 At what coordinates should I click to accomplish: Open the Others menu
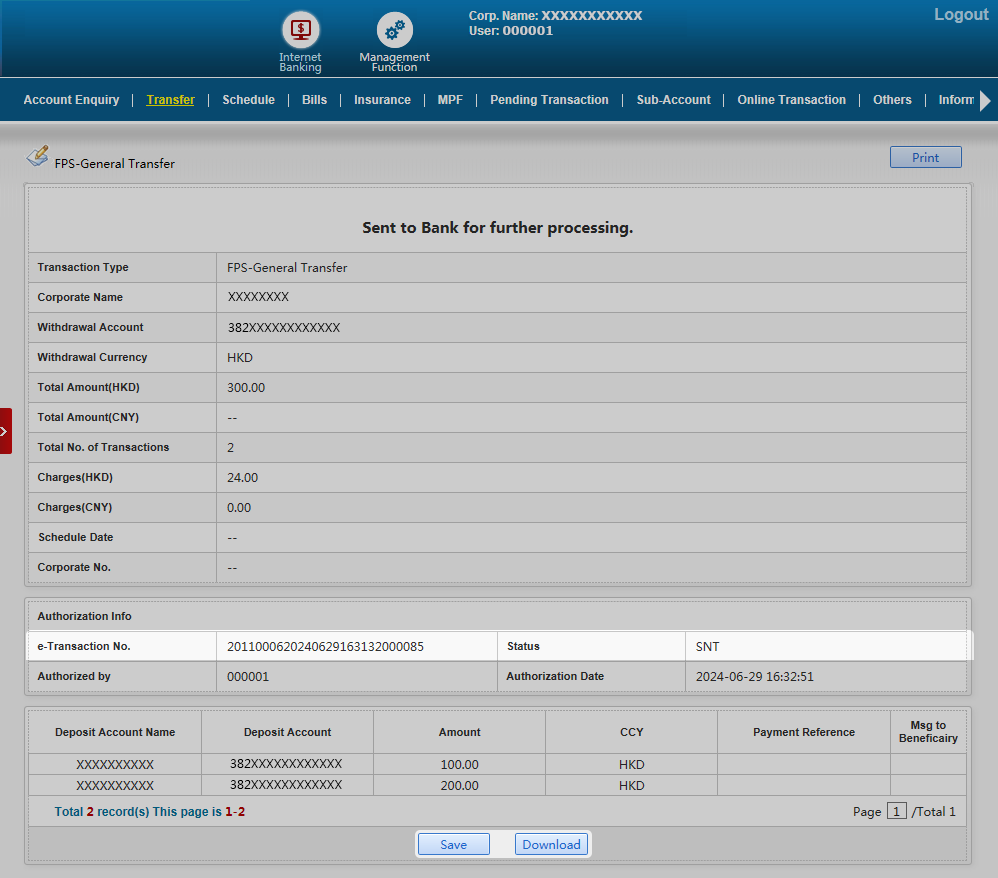point(892,100)
